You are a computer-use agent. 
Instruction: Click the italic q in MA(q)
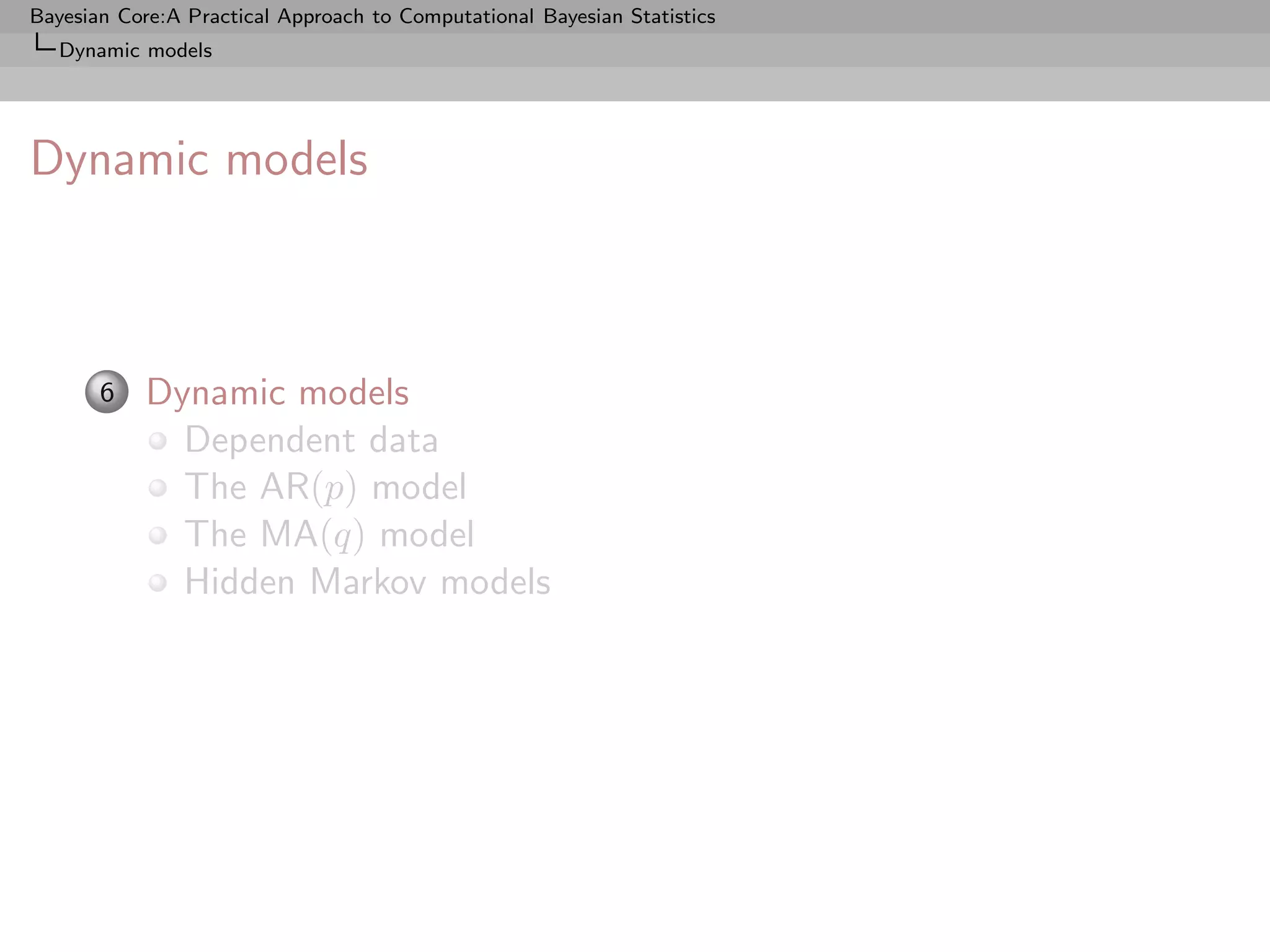[x=342, y=537]
